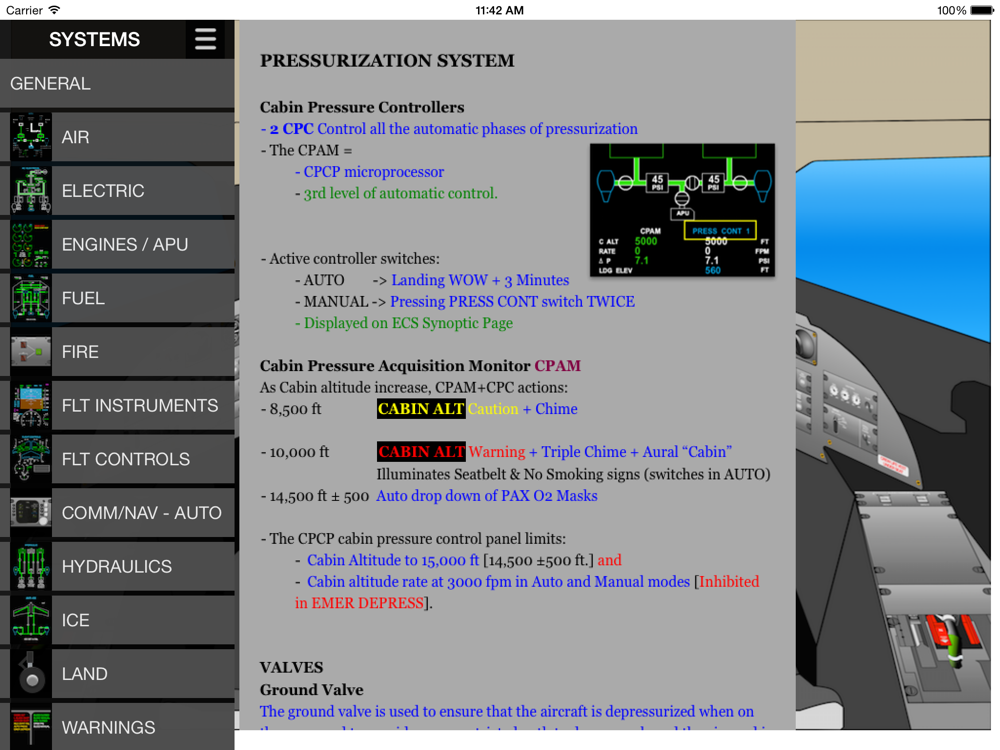Select the HYDRAULICS system icon
The height and width of the screenshot is (750, 1000).
pos(31,566)
